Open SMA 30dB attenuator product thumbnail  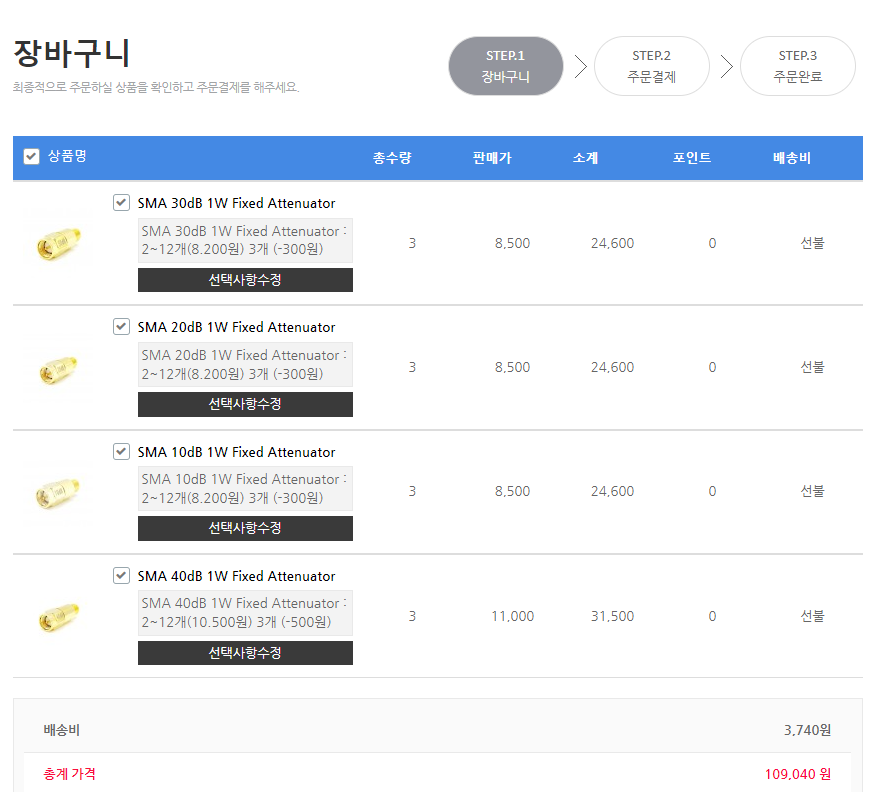point(59,243)
